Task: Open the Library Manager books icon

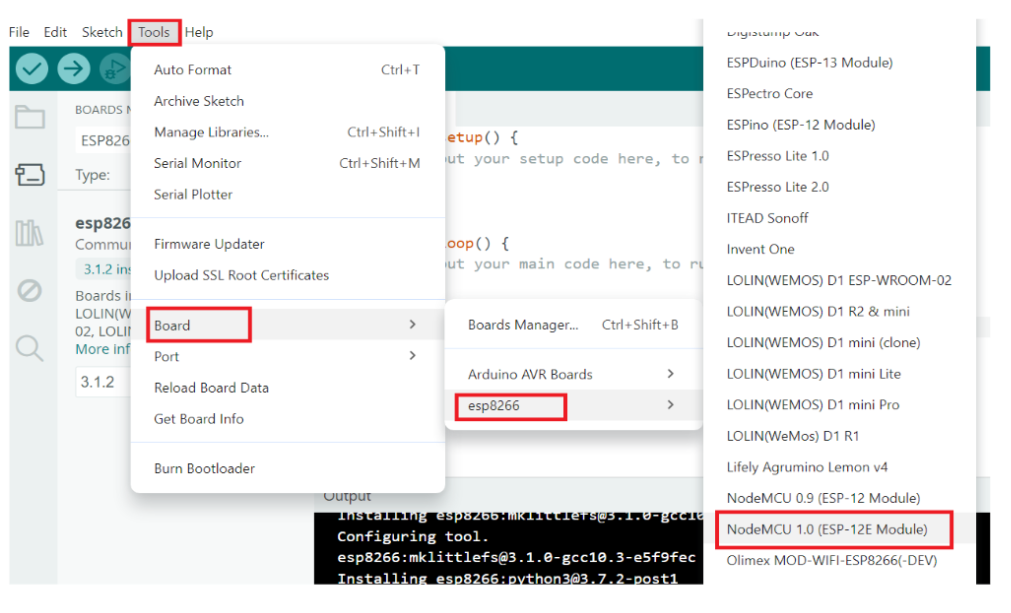Action: coord(30,233)
